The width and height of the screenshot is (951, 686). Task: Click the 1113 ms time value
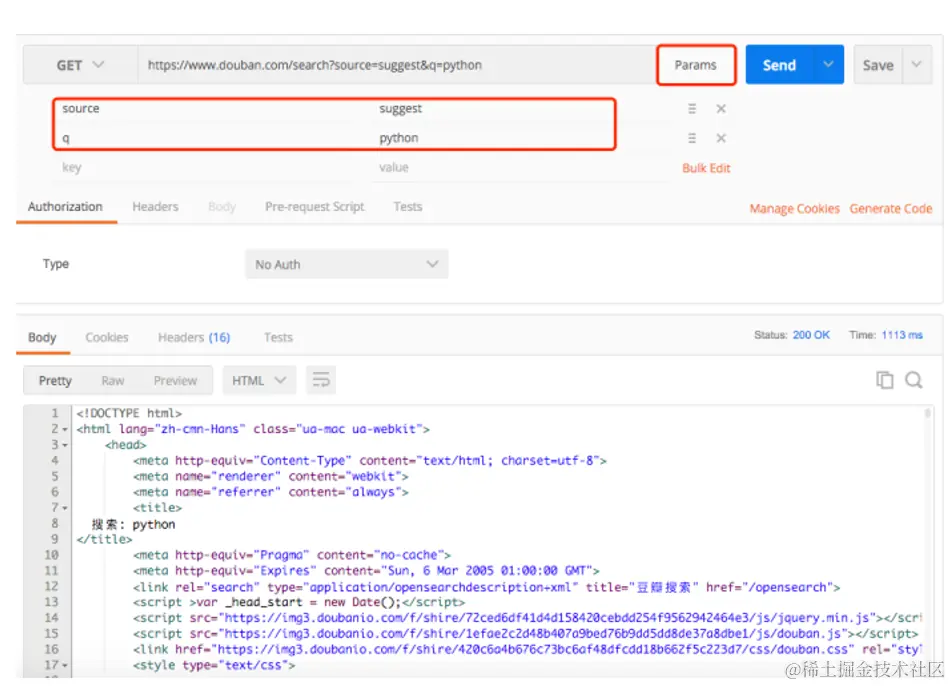click(x=902, y=335)
